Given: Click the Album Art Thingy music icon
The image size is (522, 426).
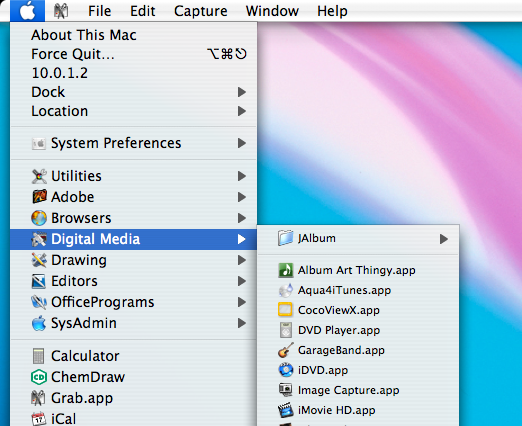Looking at the screenshot, I should 286,270.
